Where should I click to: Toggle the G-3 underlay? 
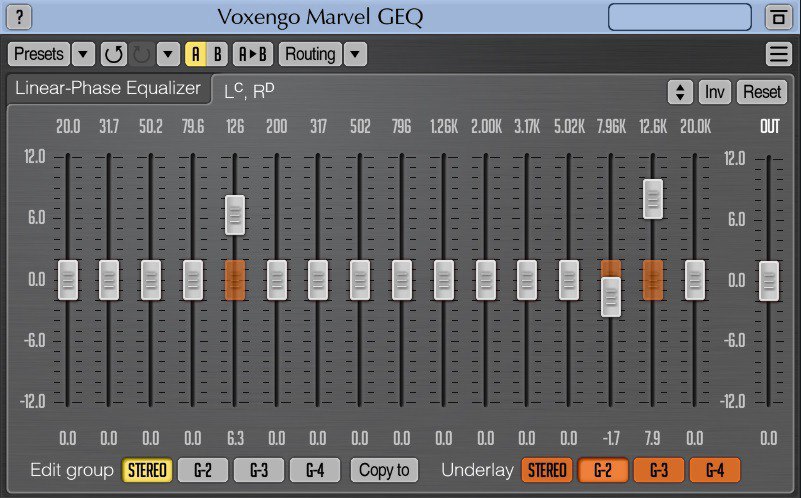click(659, 470)
